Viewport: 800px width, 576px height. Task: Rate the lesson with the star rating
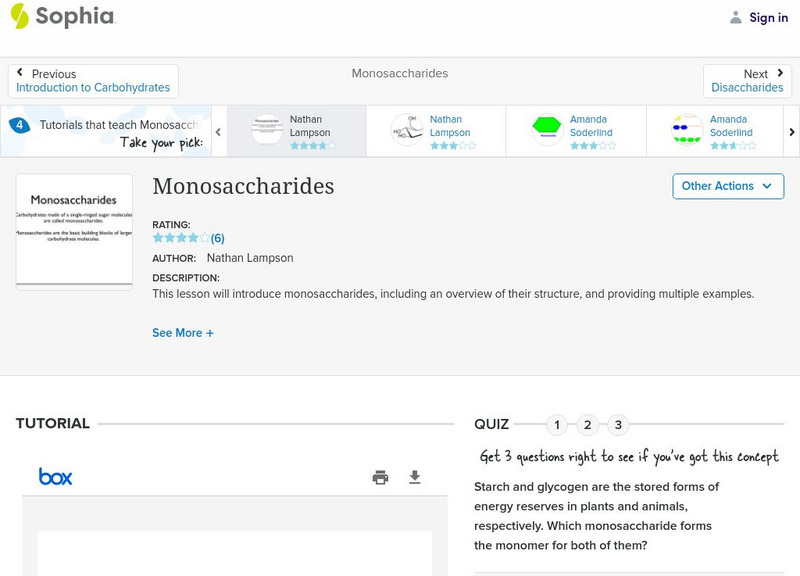tap(180, 238)
